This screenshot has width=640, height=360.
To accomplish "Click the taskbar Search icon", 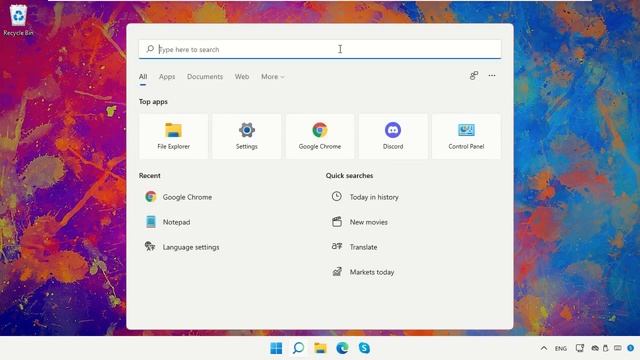I will click(x=298, y=348).
